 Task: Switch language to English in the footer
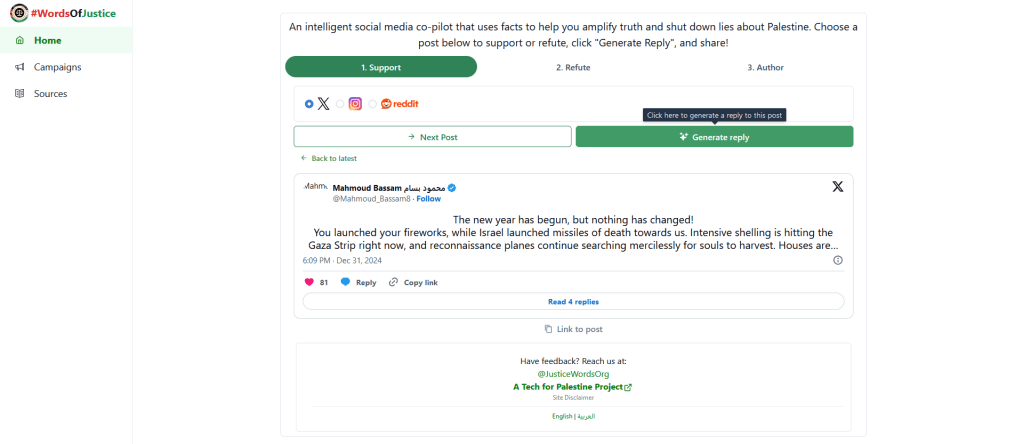tap(562, 416)
